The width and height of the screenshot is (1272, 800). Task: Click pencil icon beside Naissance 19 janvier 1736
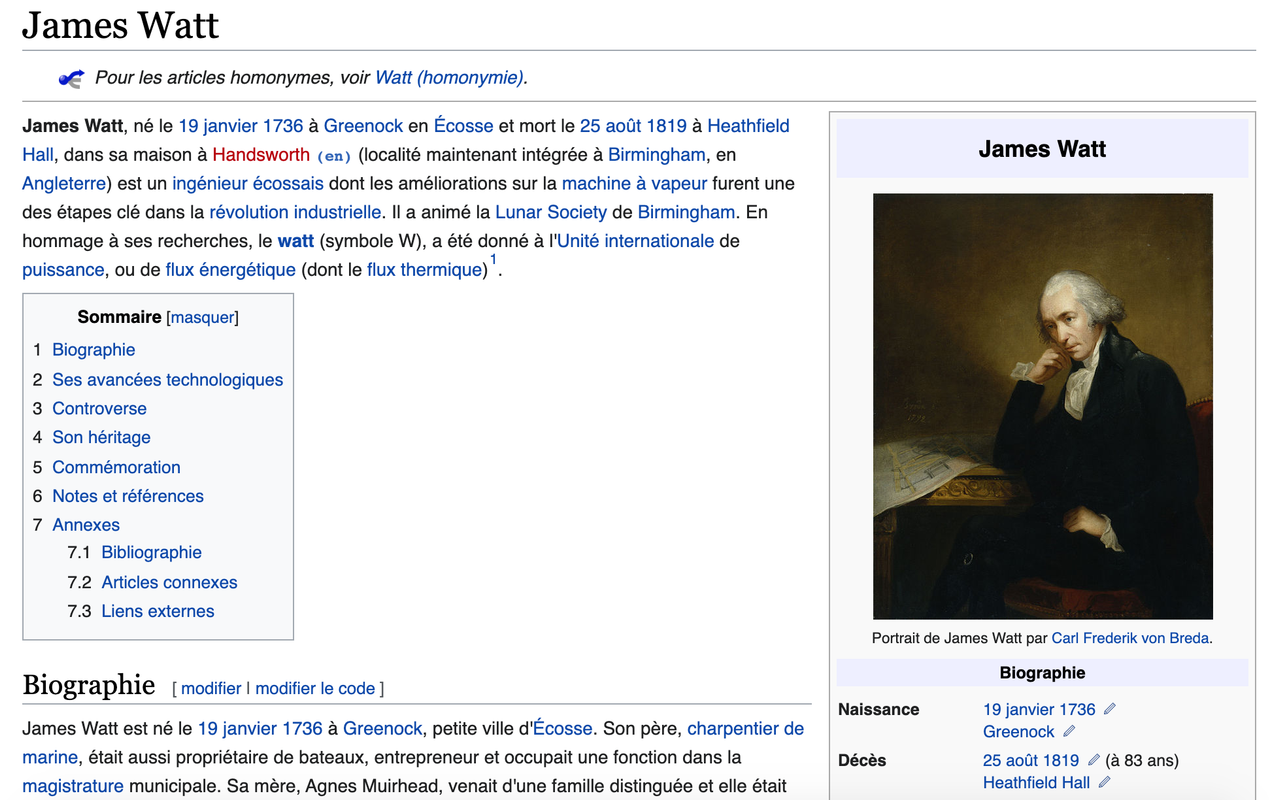pyautogui.click(x=1109, y=709)
